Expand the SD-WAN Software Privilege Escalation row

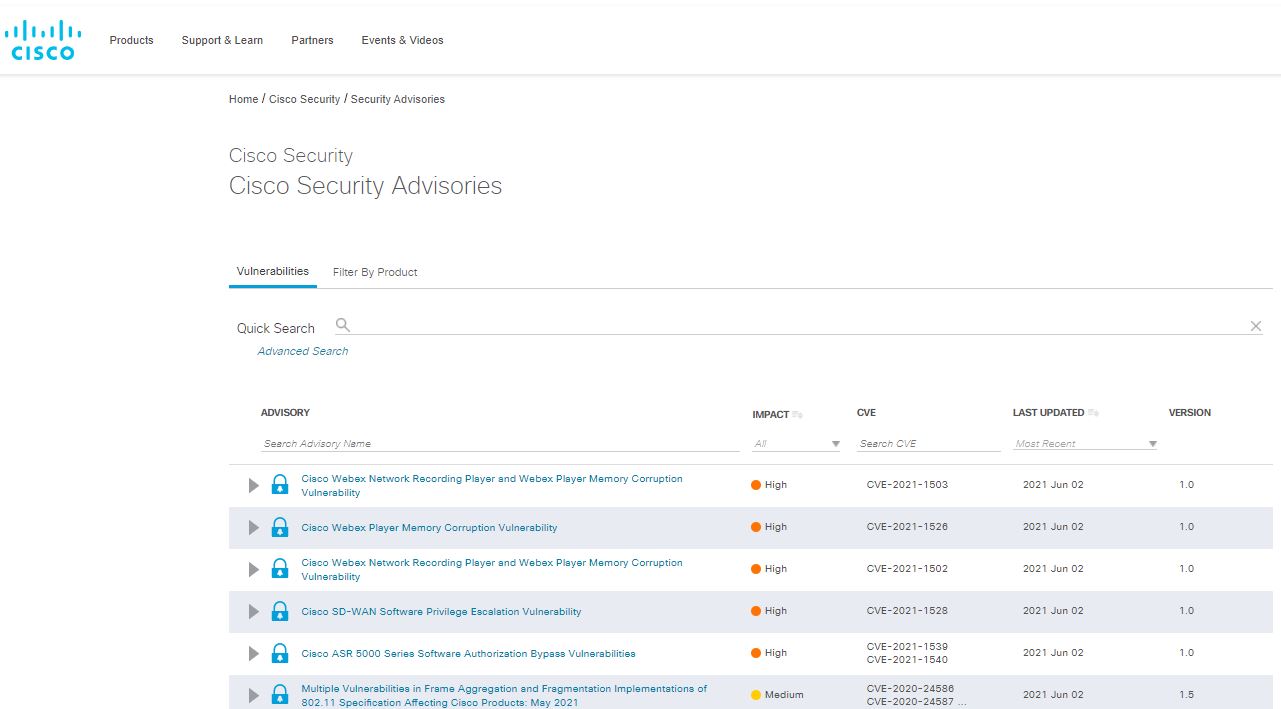click(x=254, y=611)
